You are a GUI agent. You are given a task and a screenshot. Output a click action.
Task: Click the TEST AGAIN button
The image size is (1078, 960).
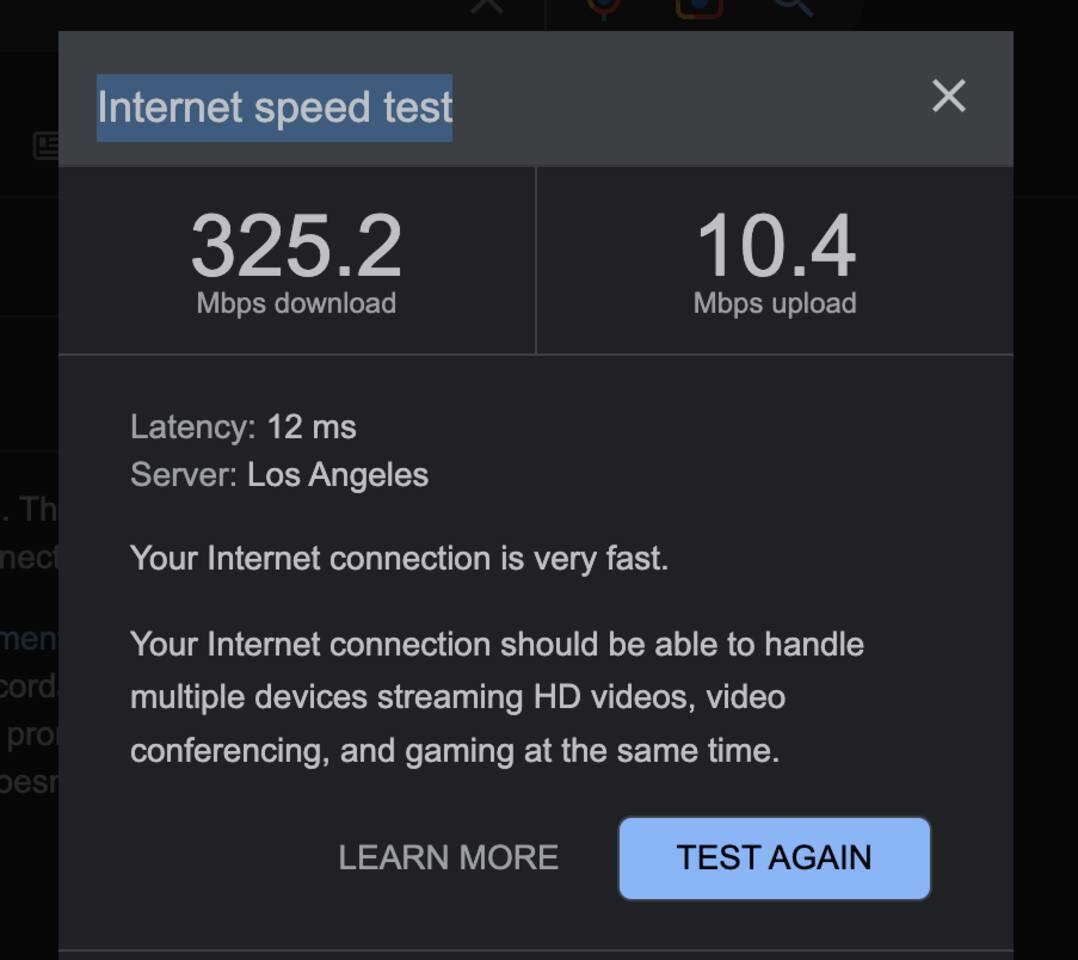coord(774,858)
